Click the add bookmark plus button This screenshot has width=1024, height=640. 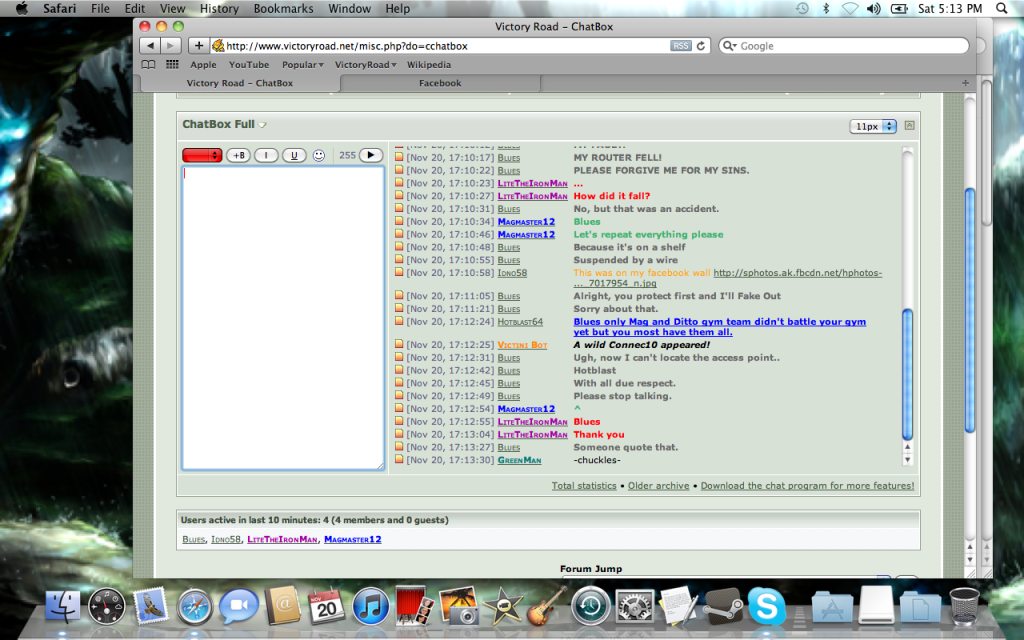point(199,46)
